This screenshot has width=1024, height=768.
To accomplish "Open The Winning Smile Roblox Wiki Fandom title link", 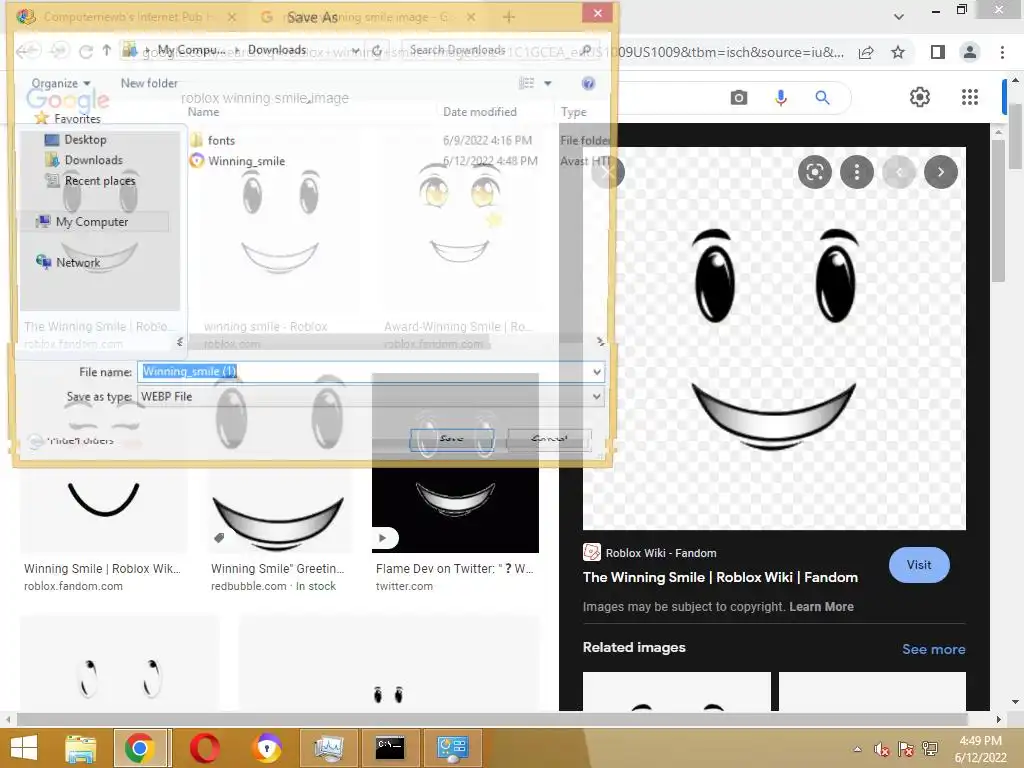I will pos(720,577).
